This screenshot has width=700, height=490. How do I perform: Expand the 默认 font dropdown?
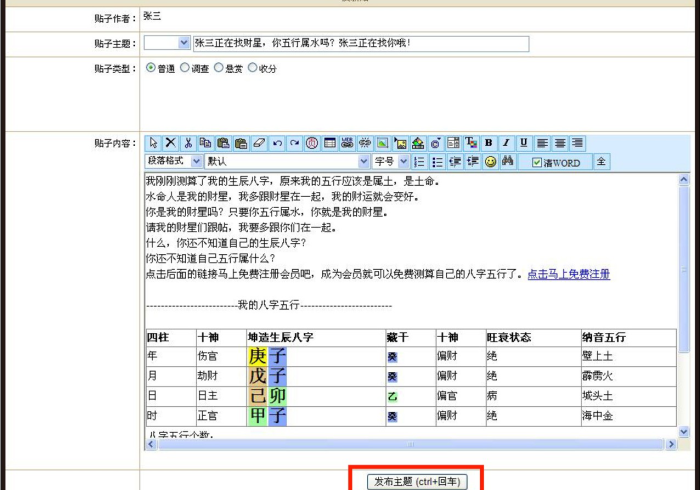364,161
